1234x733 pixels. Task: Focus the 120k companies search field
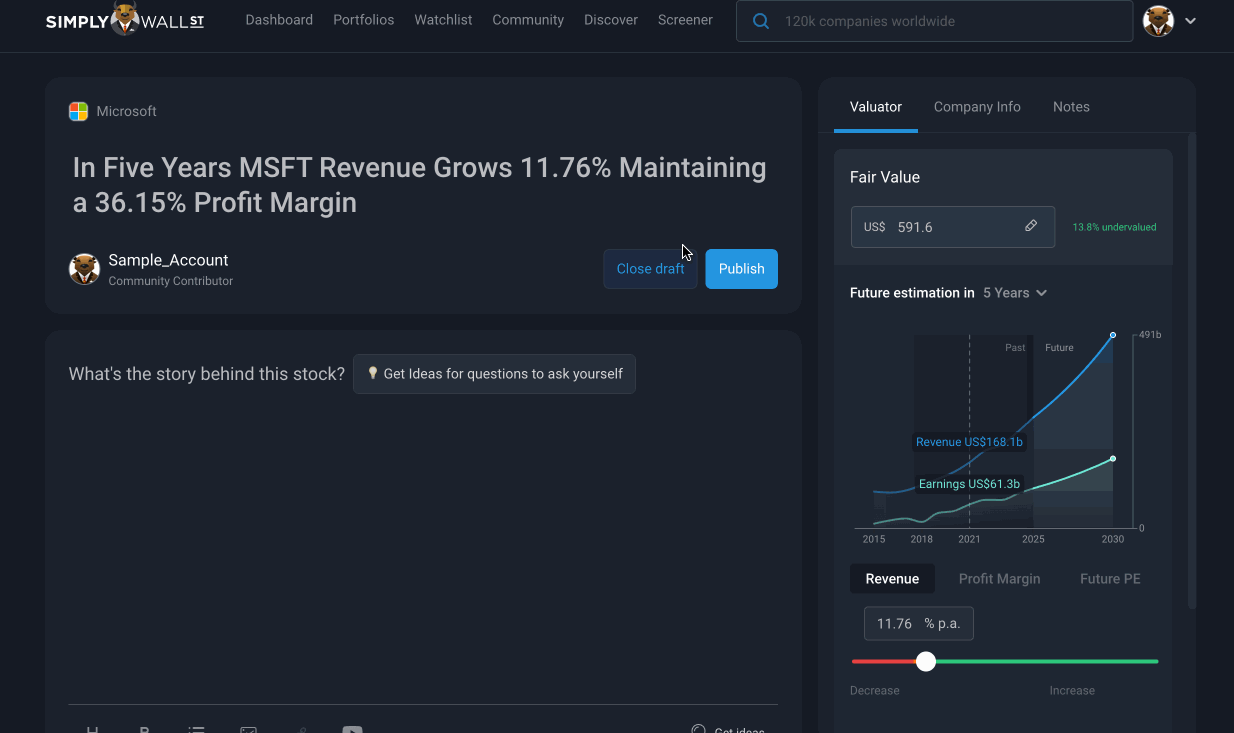[x=934, y=21]
